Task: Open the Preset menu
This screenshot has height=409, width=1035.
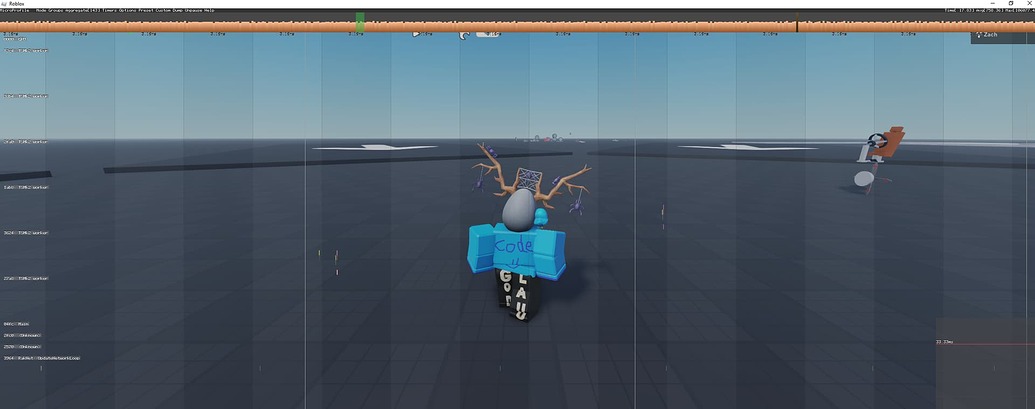Action: [x=145, y=11]
